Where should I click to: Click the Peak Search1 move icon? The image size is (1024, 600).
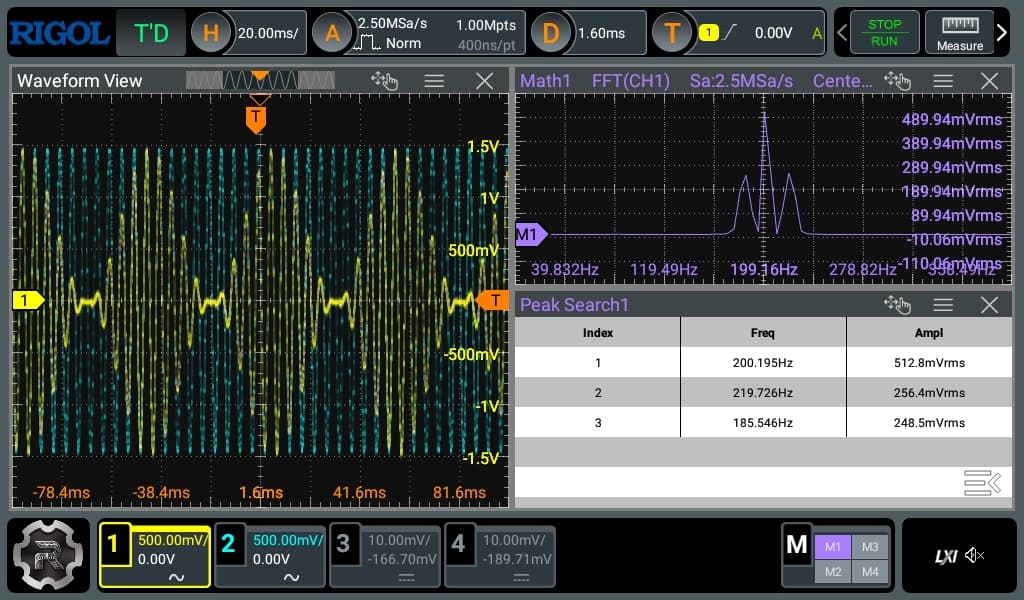point(897,305)
